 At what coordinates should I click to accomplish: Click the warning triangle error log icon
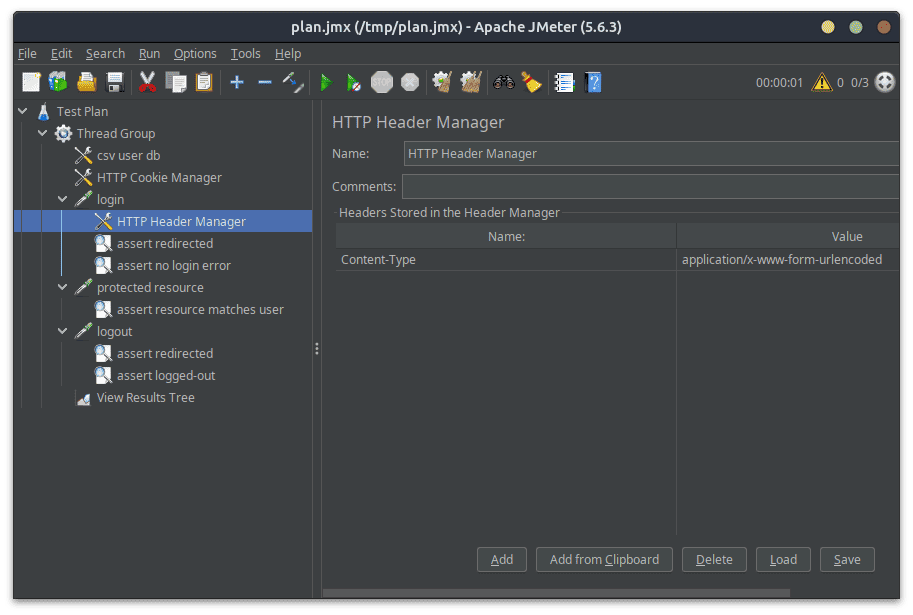(x=821, y=82)
